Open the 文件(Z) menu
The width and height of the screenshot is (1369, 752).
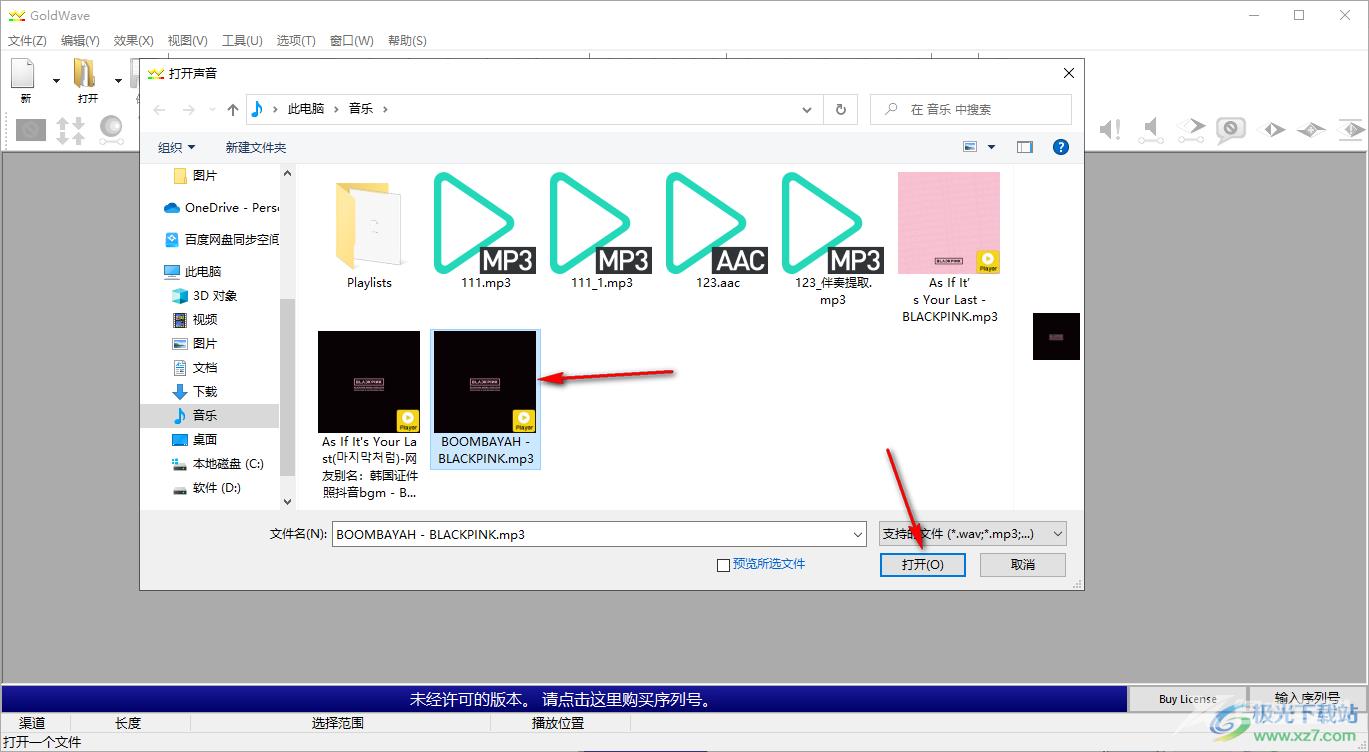click(27, 41)
